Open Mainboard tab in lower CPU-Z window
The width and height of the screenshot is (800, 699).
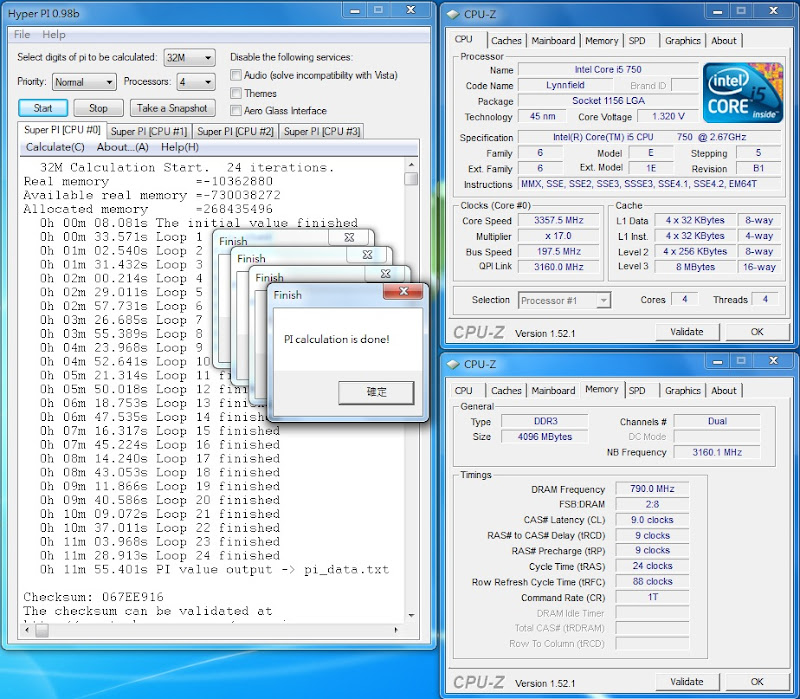(553, 391)
